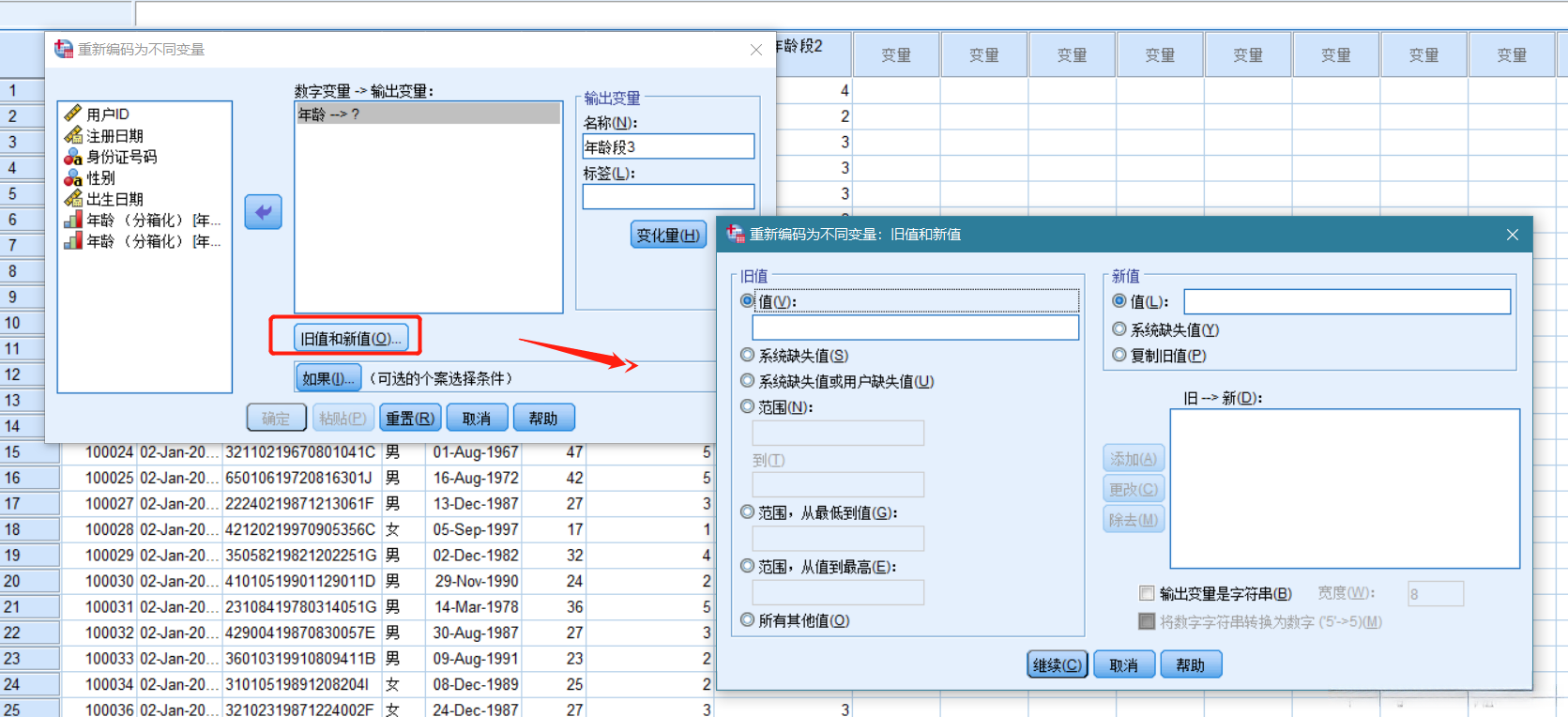The image size is (1568, 717).
Task: Click the cell containing 100024
Action: pyautogui.click(x=100, y=452)
